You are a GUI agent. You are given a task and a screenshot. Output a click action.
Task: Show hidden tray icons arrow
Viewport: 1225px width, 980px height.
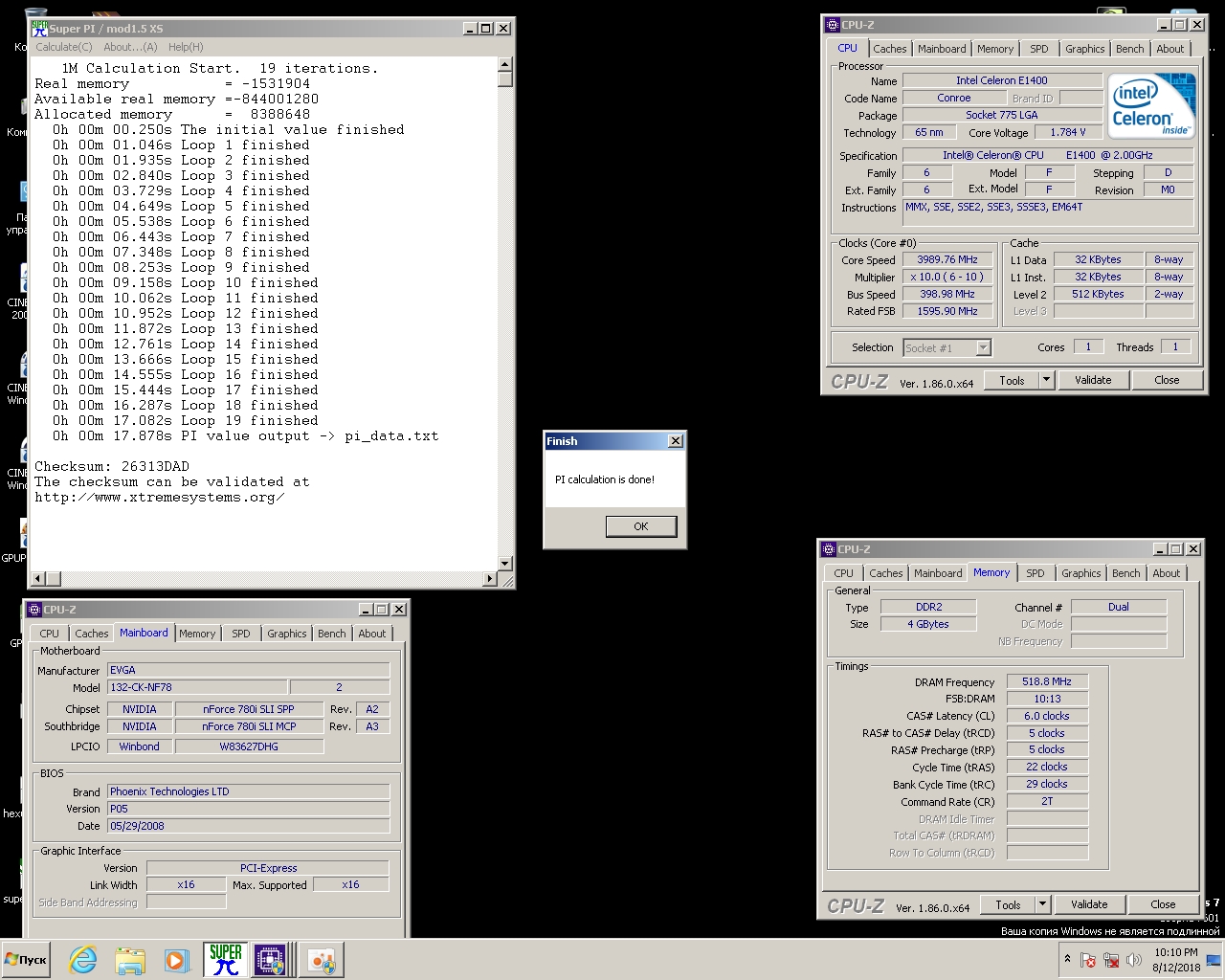tap(1067, 959)
